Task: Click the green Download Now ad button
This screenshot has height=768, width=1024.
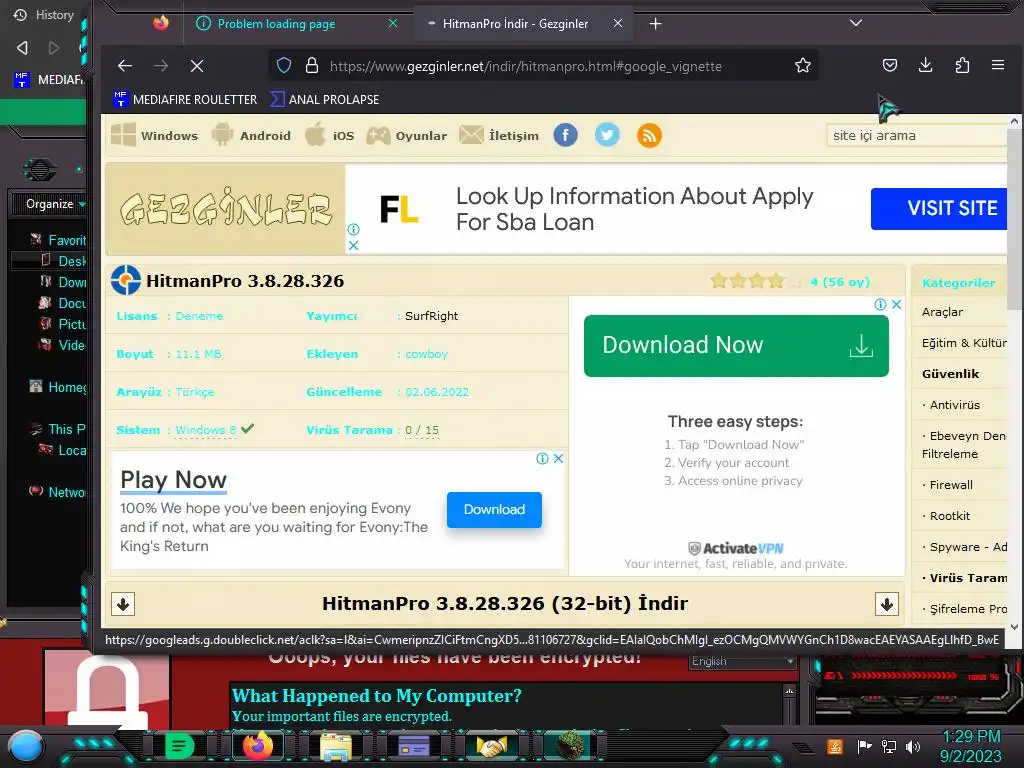Action: (736, 345)
